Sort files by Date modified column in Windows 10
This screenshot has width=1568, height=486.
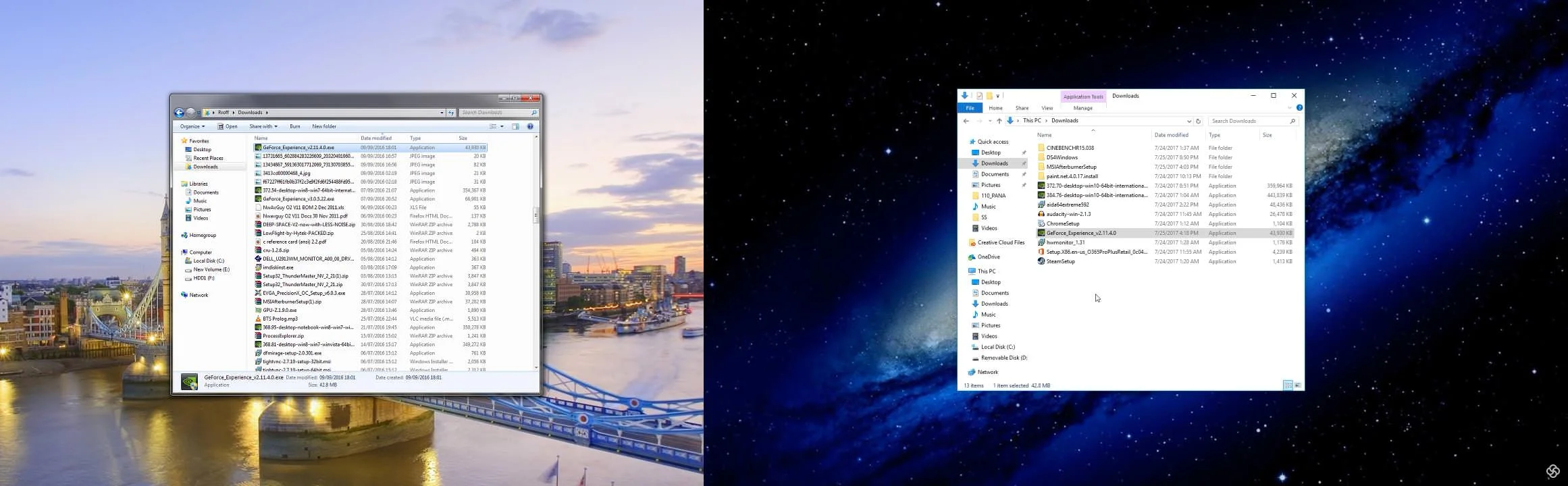pyautogui.click(x=1171, y=135)
